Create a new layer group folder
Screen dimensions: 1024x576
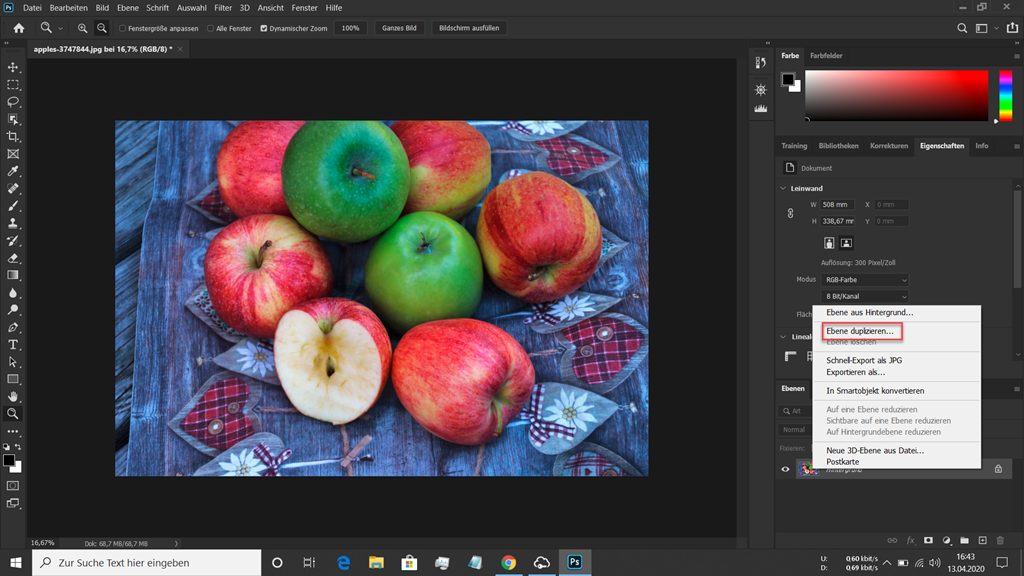[x=965, y=540]
